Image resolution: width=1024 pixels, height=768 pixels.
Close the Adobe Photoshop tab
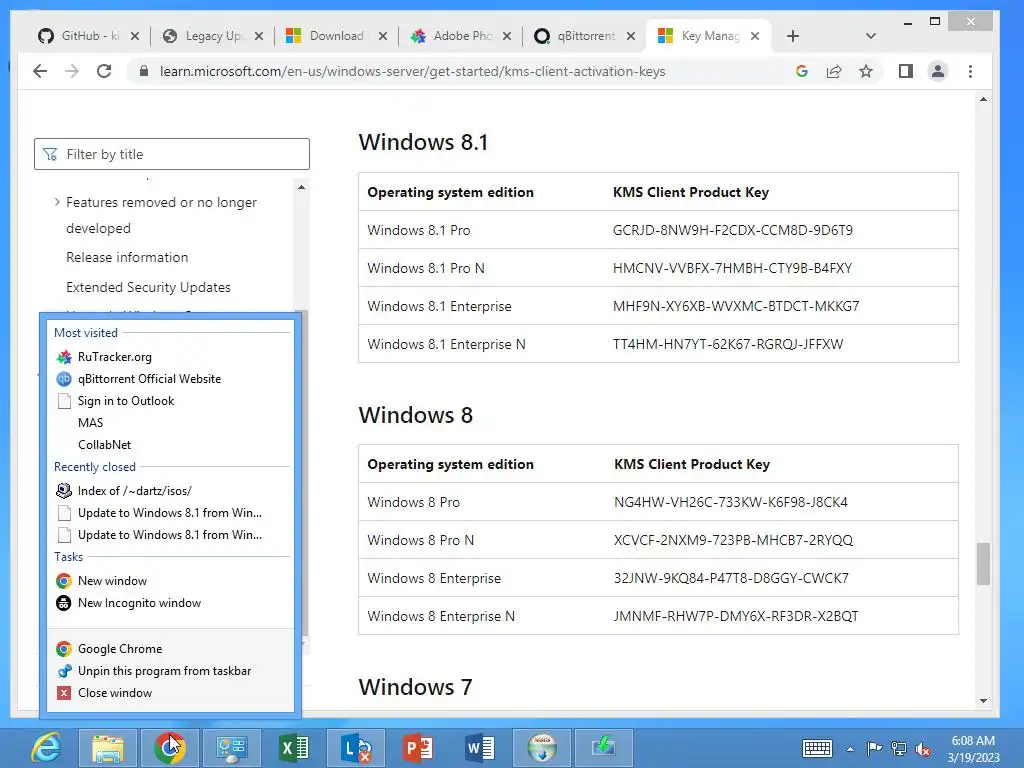click(x=507, y=36)
